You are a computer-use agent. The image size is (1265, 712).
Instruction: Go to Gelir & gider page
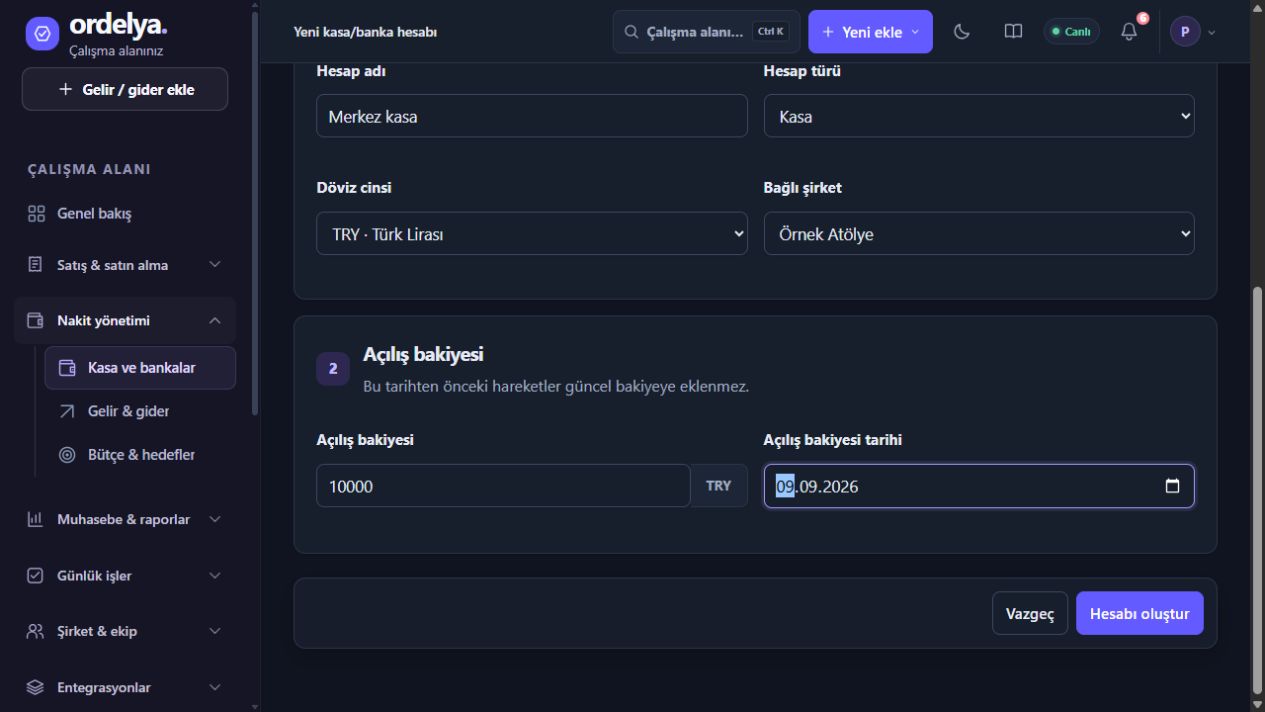coord(140,411)
